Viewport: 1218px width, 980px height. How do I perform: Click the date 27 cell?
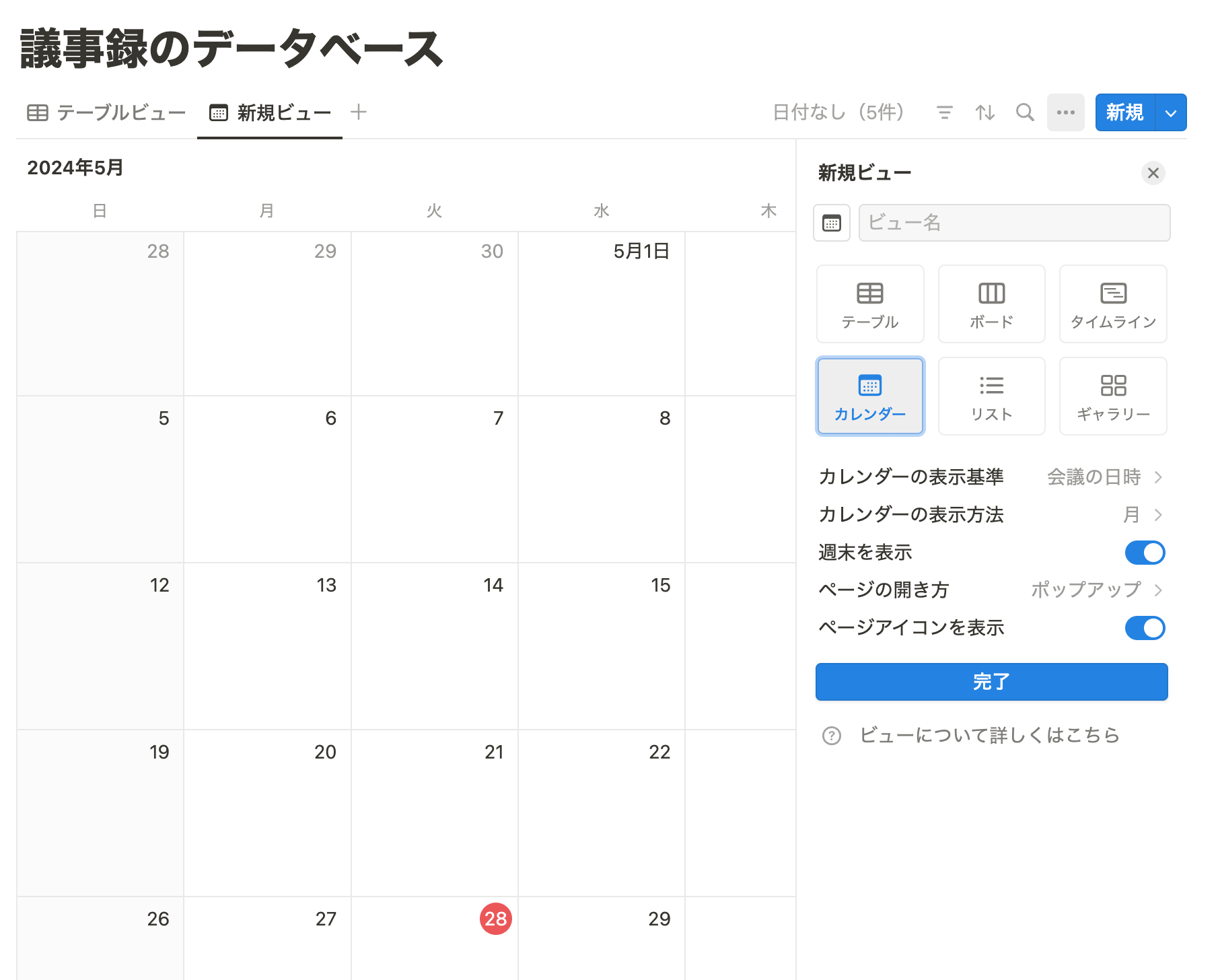[268, 938]
